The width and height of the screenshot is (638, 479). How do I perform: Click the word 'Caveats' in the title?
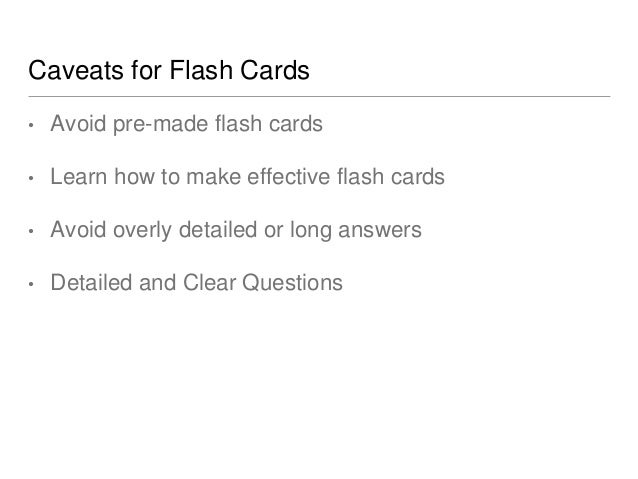(x=76, y=70)
